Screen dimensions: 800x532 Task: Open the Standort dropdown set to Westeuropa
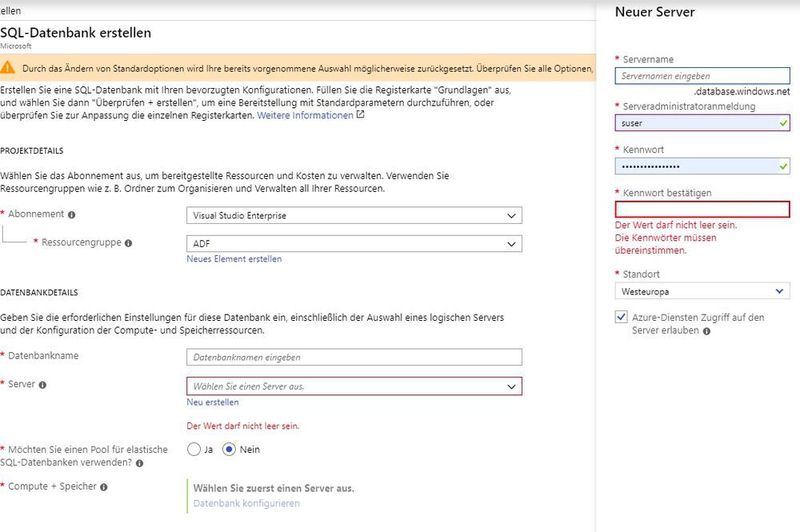click(701, 291)
